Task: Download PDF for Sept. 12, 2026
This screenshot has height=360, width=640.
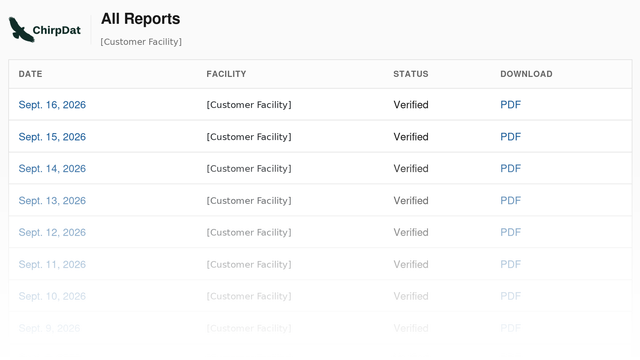Action: coord(511,232)
